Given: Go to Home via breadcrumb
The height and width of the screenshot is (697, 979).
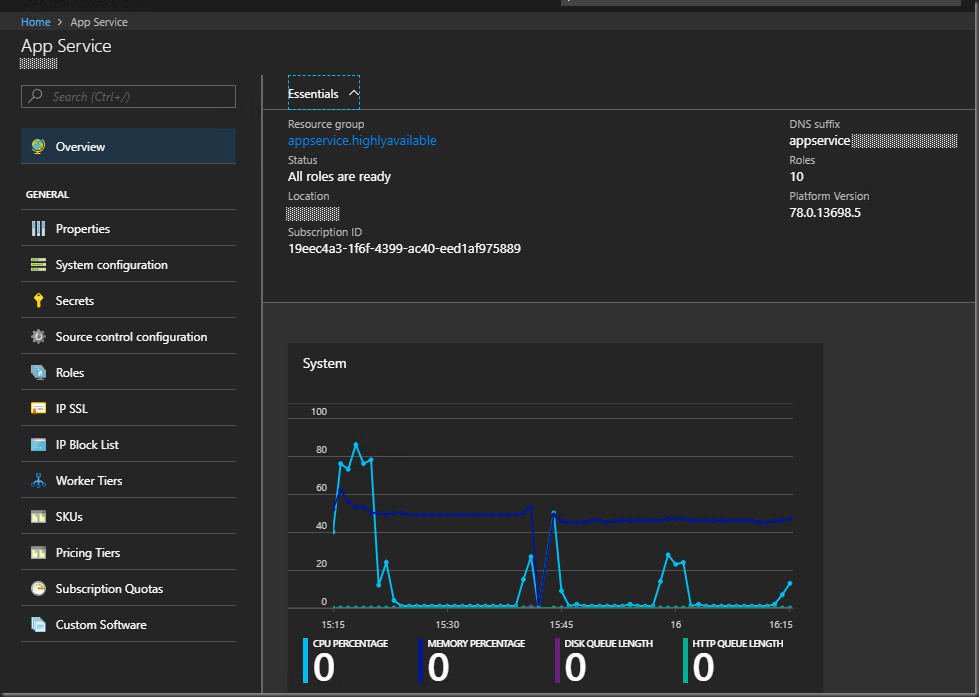Looking at the screenshot, I should point(35,22).
